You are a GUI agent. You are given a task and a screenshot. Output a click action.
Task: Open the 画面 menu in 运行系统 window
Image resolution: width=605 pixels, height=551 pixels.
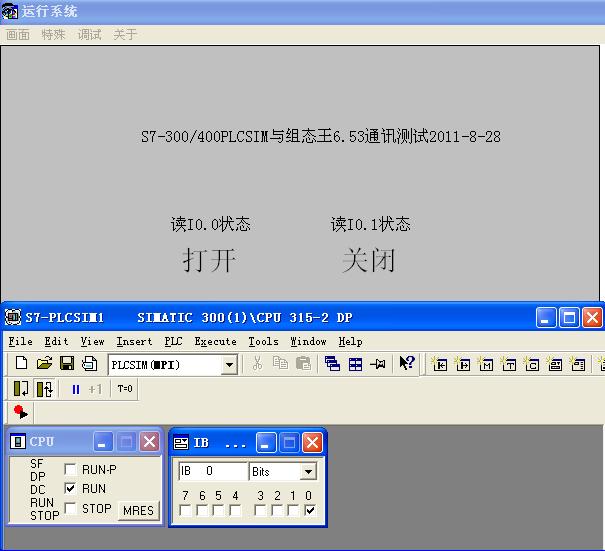[18, 35]
